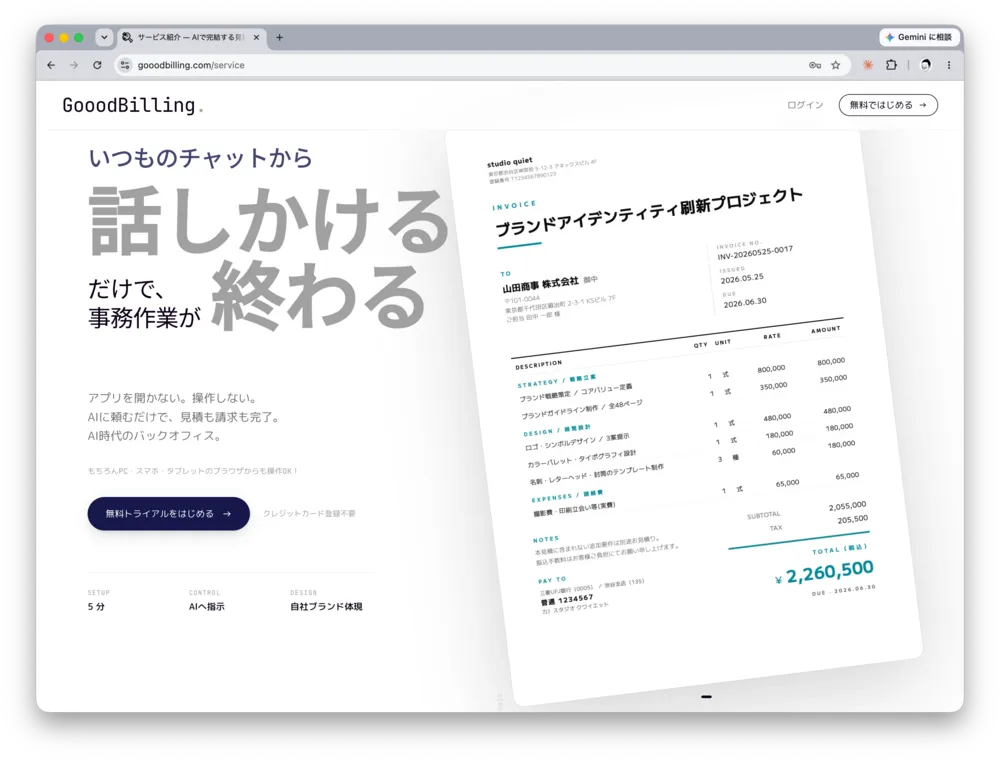The image size is (1000, 760).
Task: Click the invoice total ¥ 2,260,500
Action: [x=824, y=573]
